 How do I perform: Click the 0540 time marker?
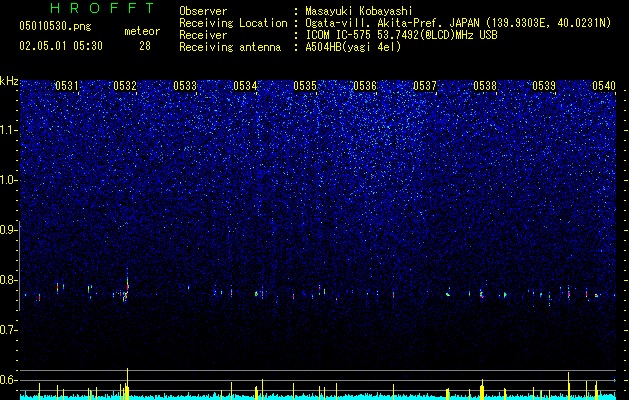point(604,86)
